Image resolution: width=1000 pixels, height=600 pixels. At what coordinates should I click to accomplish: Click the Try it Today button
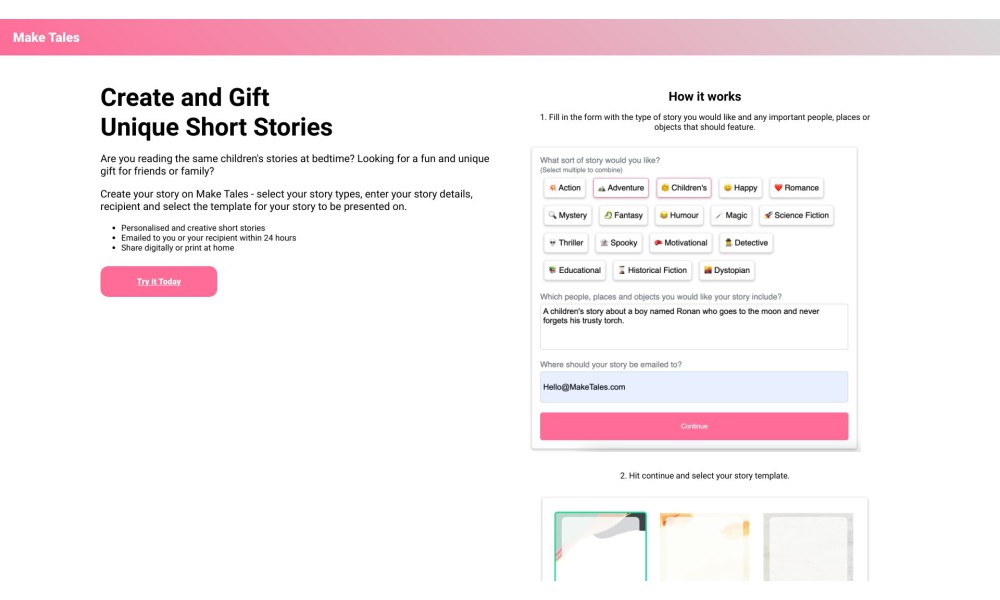pyautogui.click(x=159, y=281)
